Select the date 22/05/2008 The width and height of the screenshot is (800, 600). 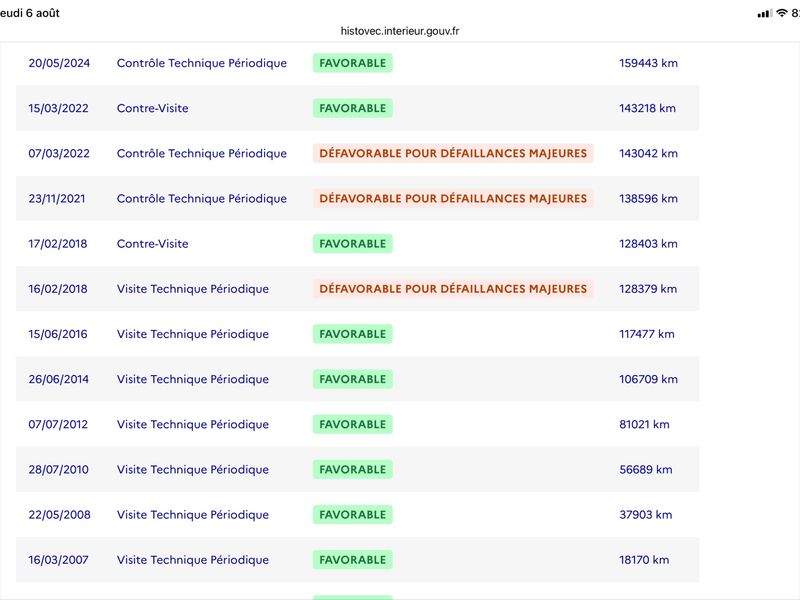point(59,514)
